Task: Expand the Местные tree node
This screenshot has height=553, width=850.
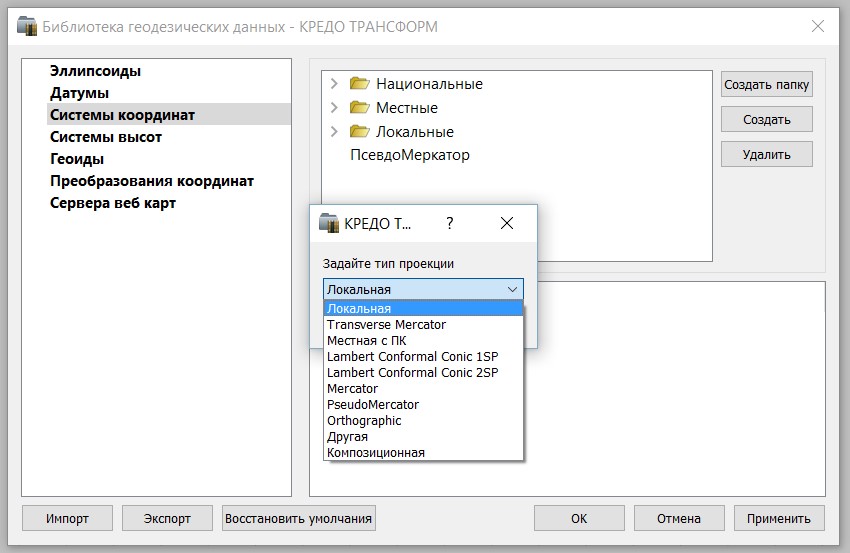Action: pos(334,107)
